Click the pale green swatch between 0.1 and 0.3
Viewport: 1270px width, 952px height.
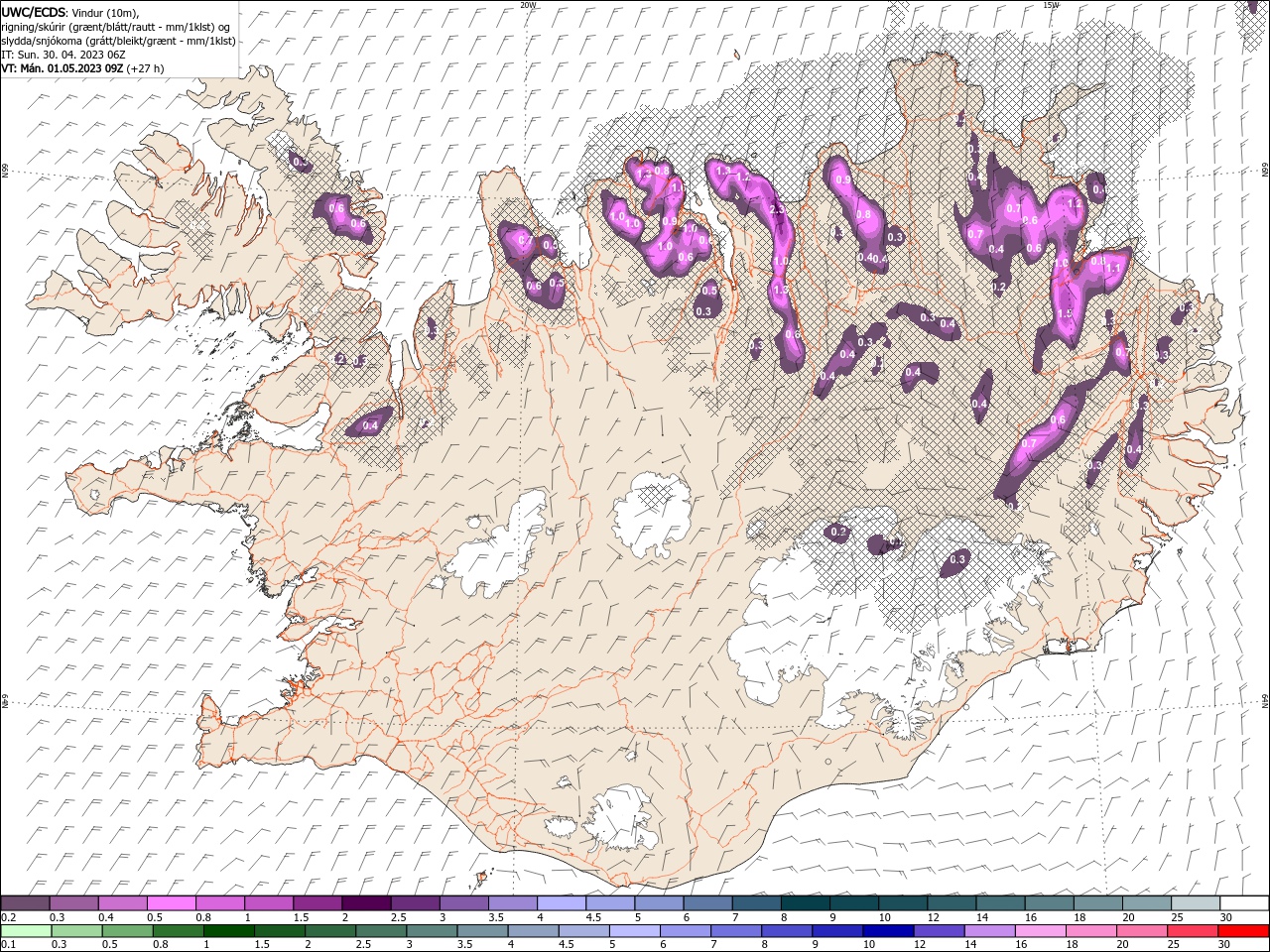(26, 931)
